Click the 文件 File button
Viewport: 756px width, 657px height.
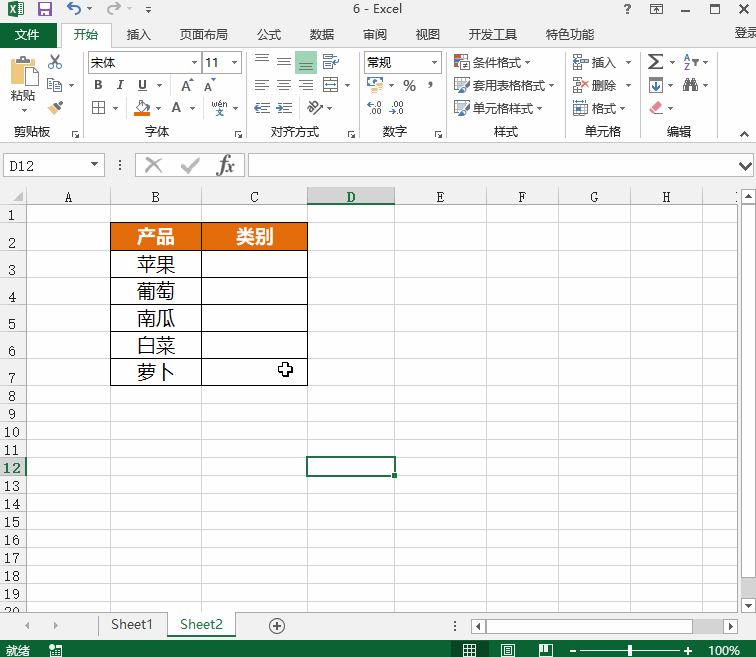tap(28, 35)
